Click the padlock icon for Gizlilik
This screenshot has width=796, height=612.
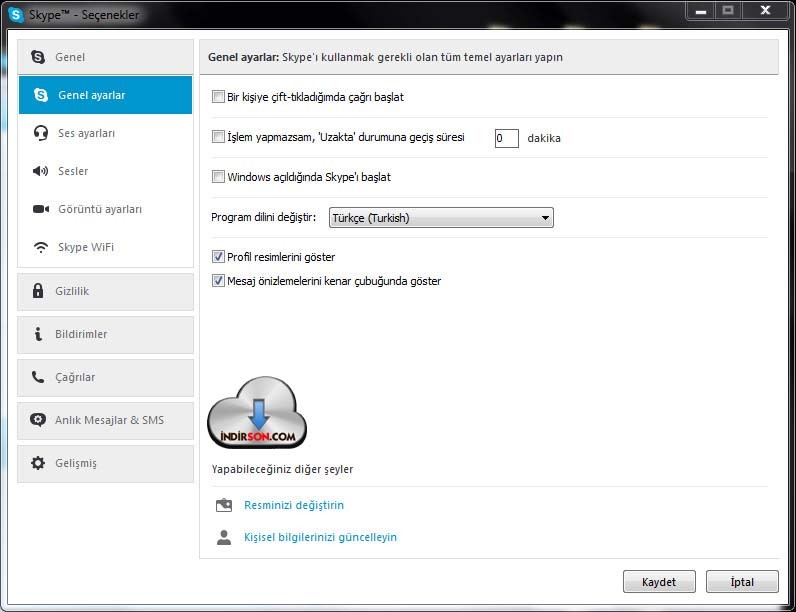(x=38, y=291)
